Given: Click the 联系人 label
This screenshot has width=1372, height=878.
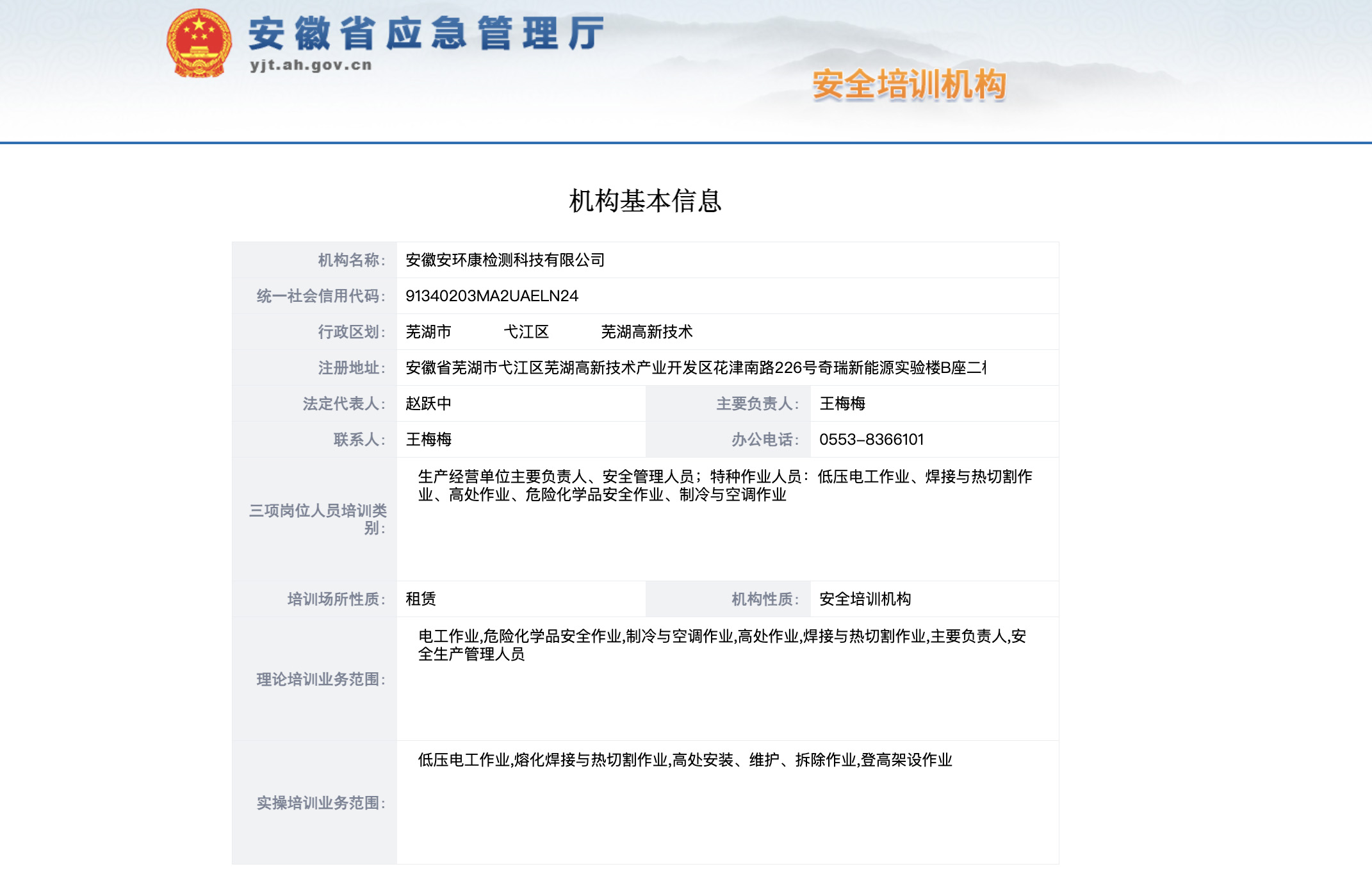Looking at the screenshot, I should tap(359, 439).
